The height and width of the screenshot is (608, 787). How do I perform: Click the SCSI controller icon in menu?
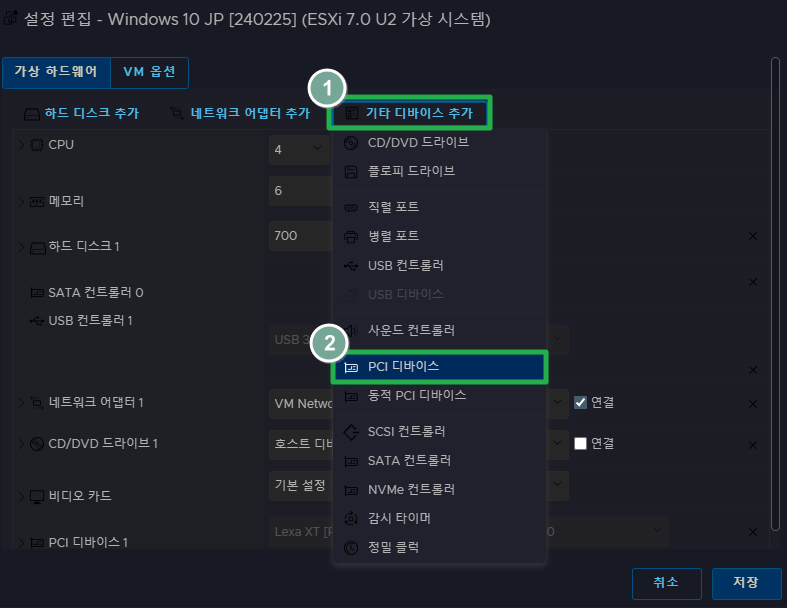351,432
